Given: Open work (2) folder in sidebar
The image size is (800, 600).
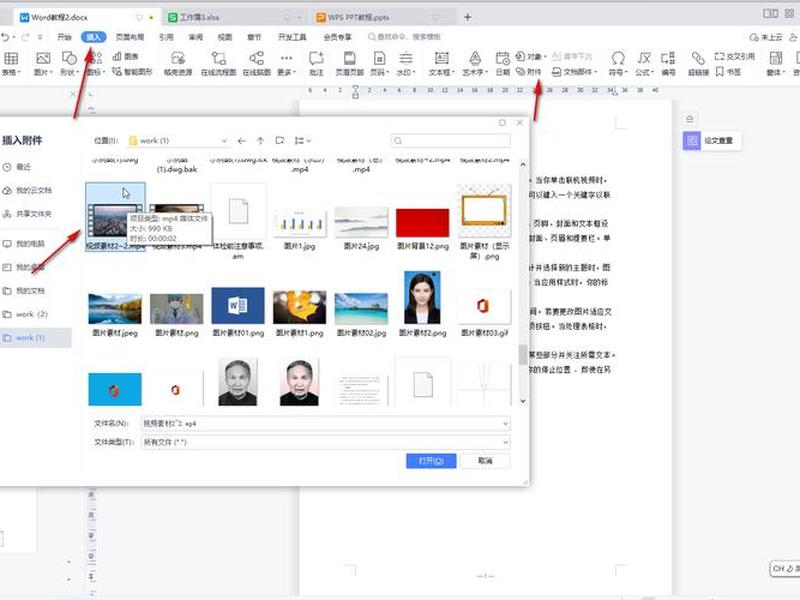Looking at the screenshot, I should (x=26, y=314).
